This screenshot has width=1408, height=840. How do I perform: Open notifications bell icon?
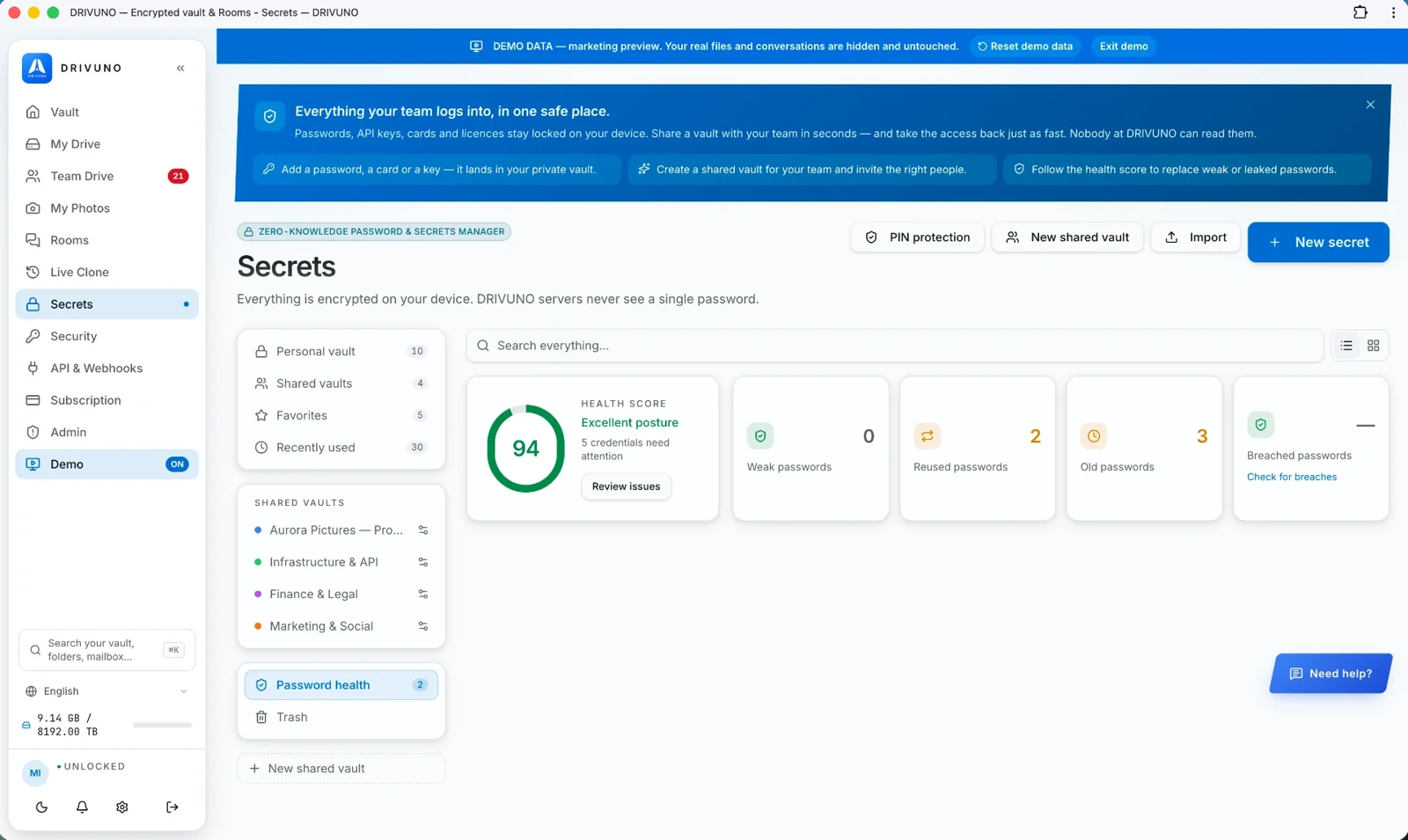(x=82, y=807)
